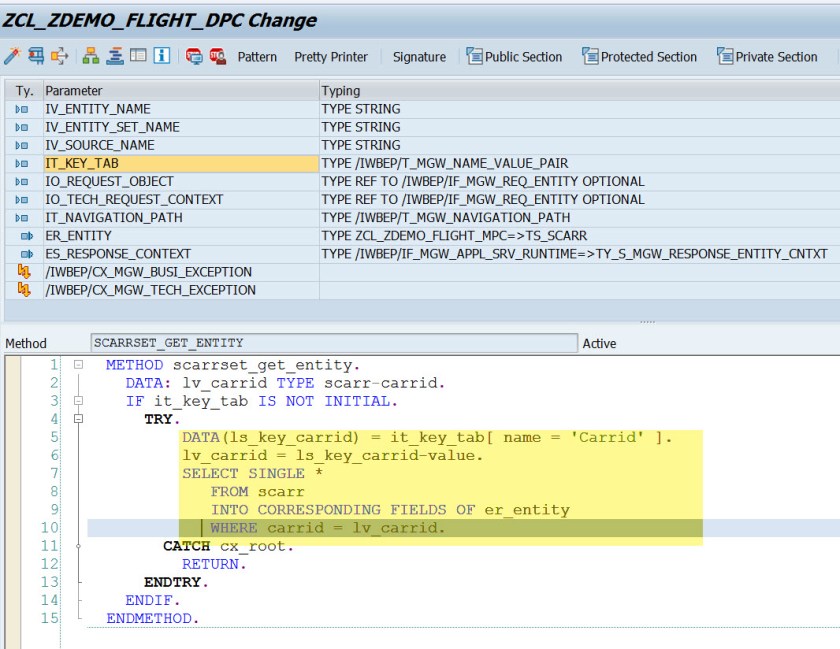Select typing TYPE ZCL_ZDEMO_FLIGHT_MPC=>TS_SCARR
The image size is (840, 649).
coord(454,236)
